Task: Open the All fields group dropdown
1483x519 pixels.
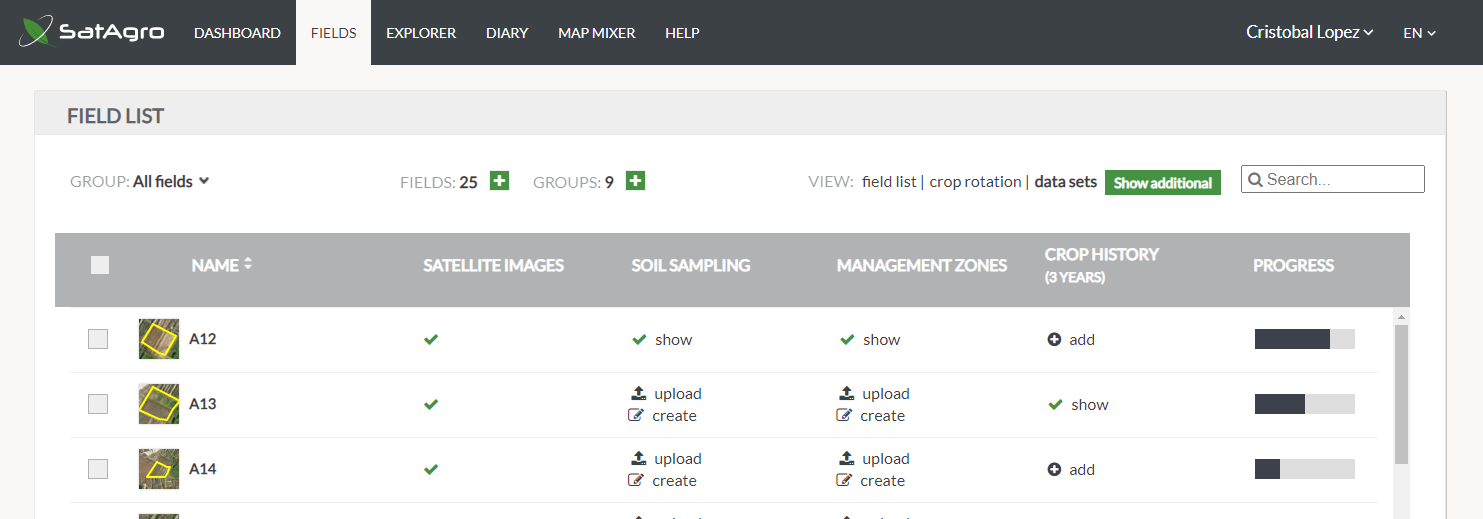Action: point(171,182)
